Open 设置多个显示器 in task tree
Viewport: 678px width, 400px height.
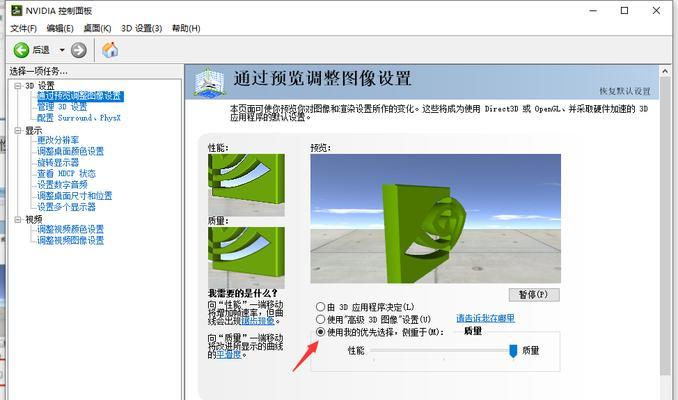pyautogui.click(x=66, y=207)
